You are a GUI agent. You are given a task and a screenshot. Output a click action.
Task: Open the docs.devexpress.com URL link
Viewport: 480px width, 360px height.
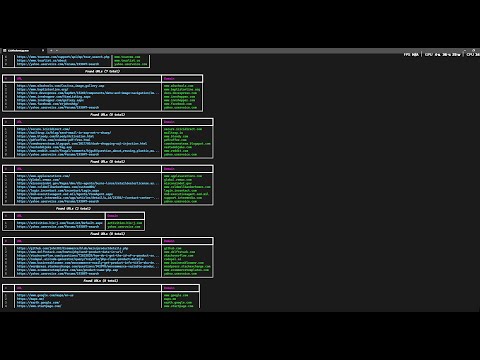click(88, 93)
